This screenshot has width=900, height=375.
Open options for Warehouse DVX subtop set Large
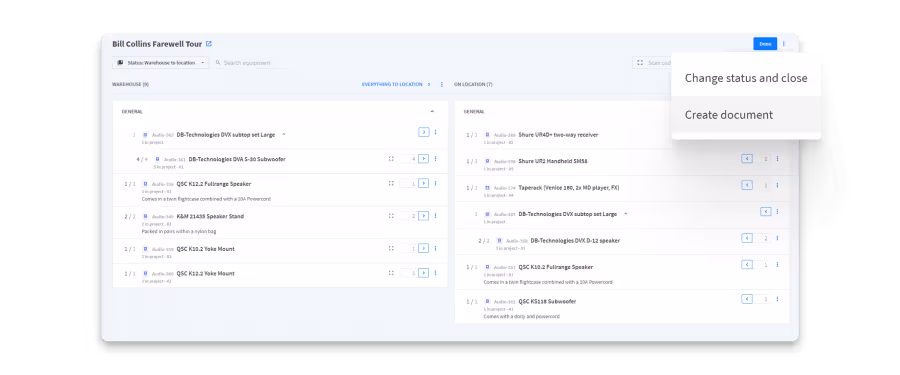click(435, 132)
